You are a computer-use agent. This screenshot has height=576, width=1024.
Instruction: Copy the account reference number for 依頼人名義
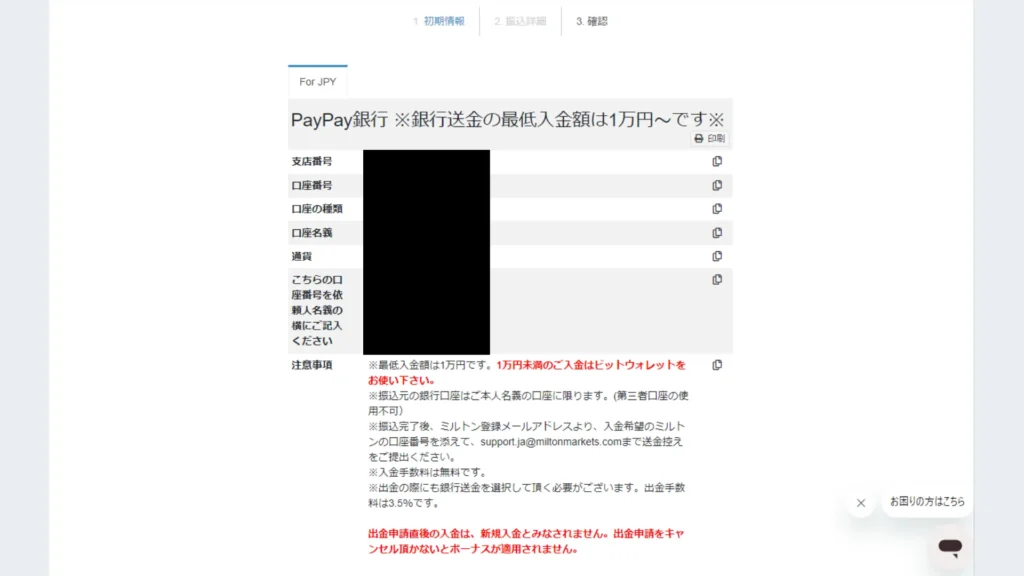pos(717,280)
